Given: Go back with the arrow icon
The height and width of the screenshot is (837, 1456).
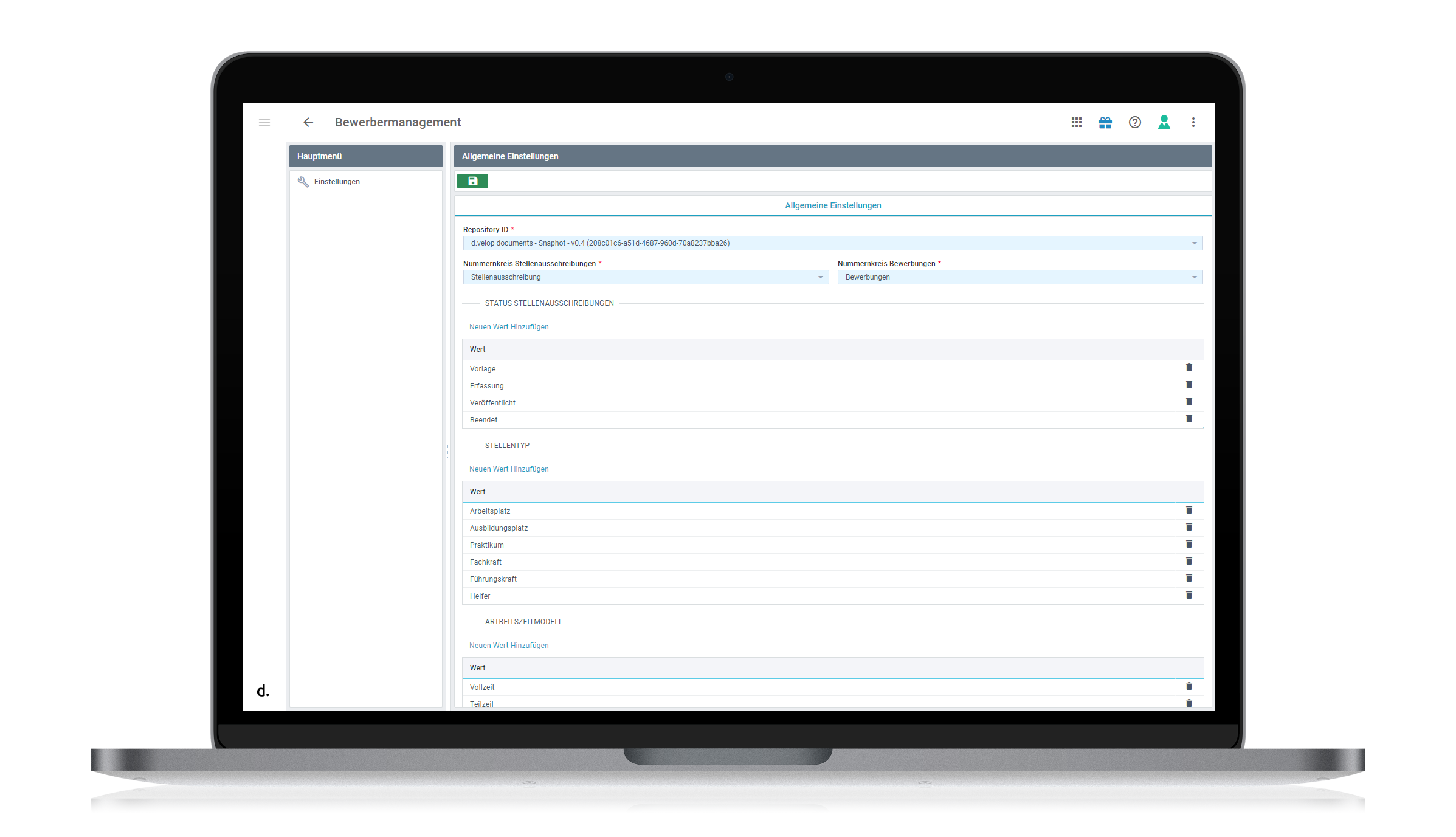Looking at the screenshot, I should click(x=308, y=122).
